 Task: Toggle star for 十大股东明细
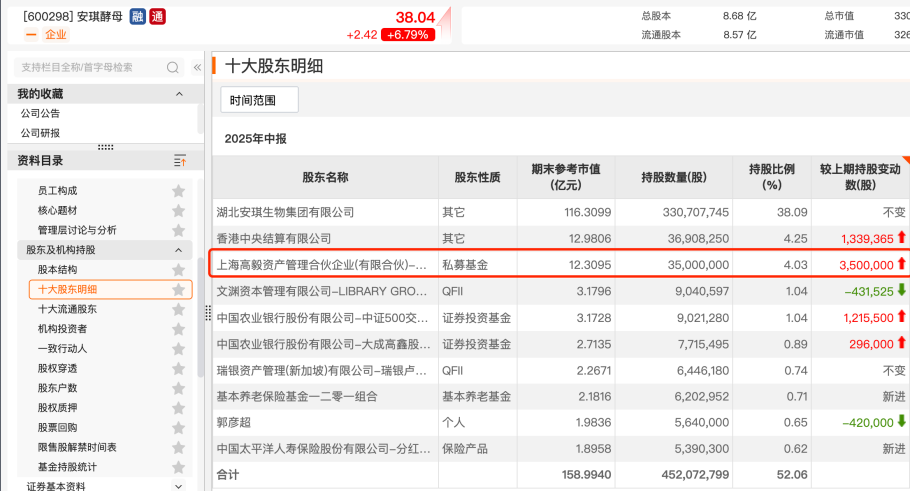(x=178, y=289)
